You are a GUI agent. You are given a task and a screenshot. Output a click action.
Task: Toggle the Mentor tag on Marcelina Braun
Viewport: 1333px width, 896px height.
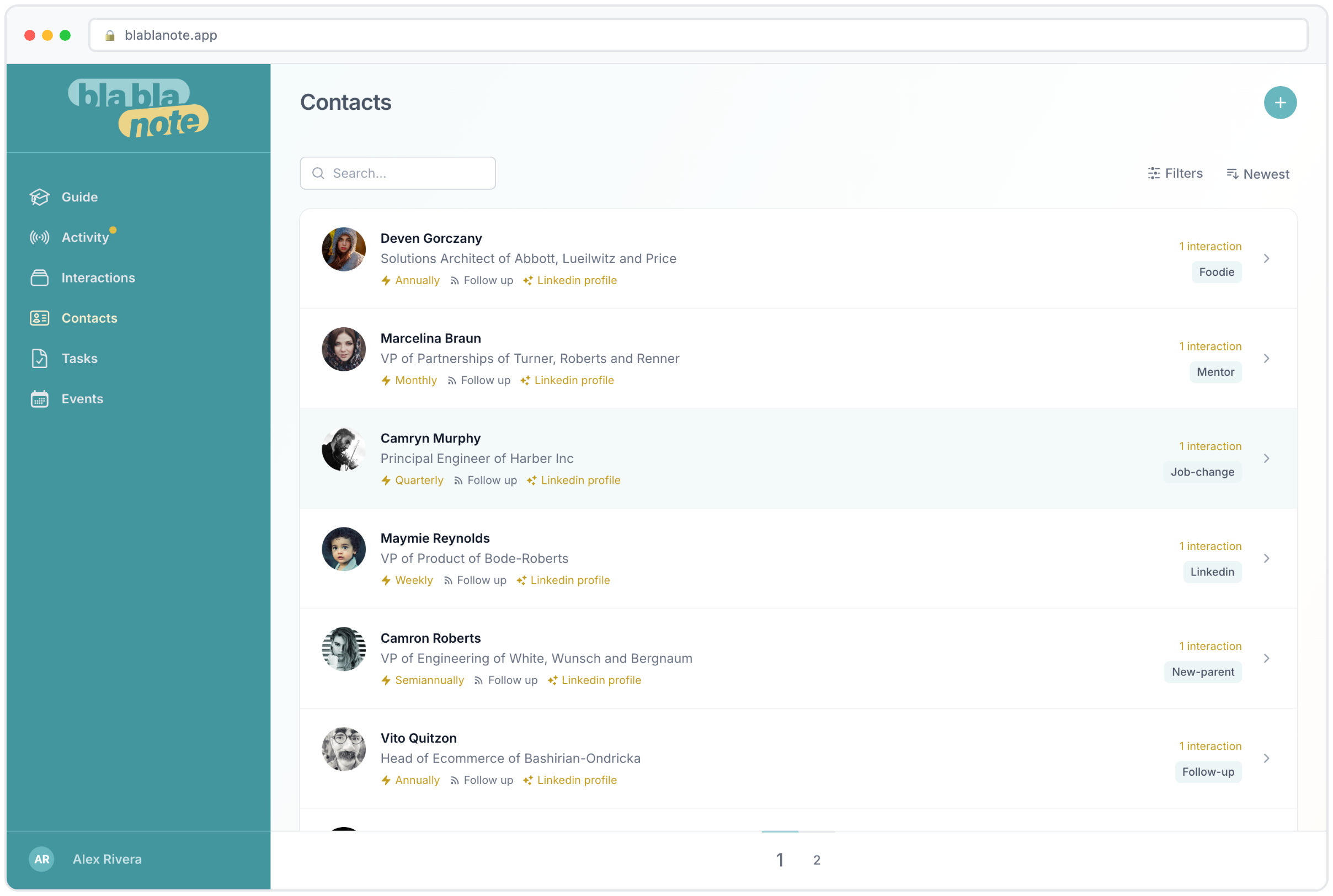click(x=1215, y=372)
